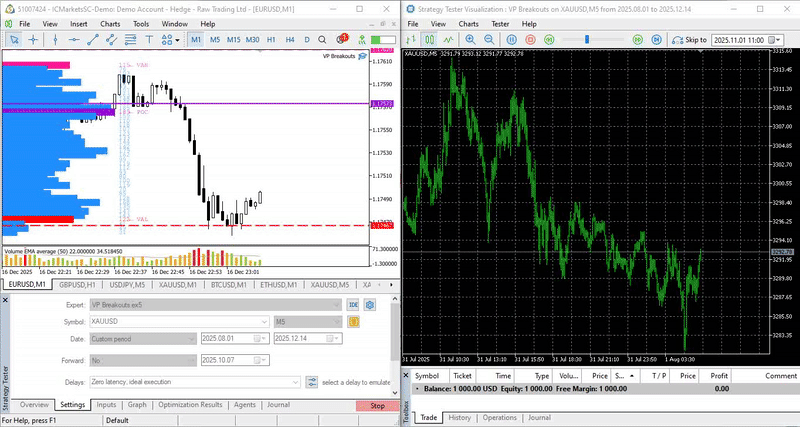Open notifications icon with red badge

click(342, 39)
